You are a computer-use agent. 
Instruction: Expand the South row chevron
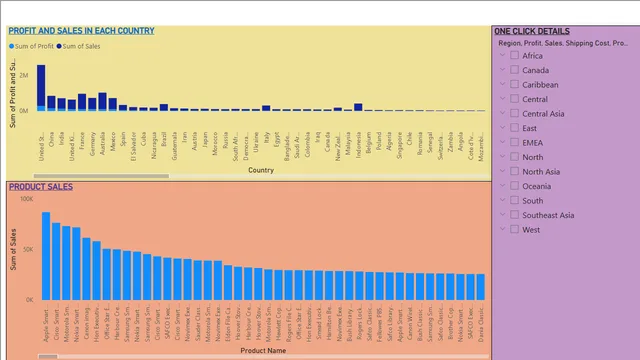(502, 200)
